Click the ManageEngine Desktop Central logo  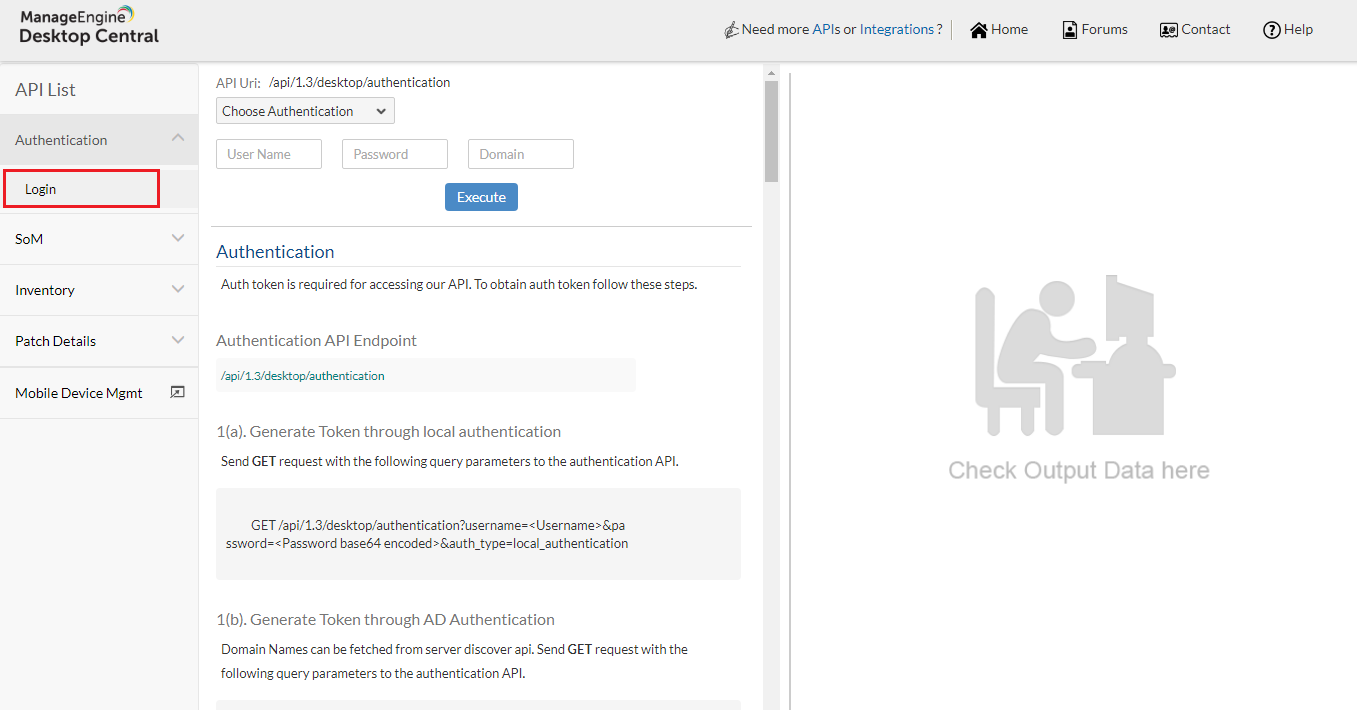point(89,26)
